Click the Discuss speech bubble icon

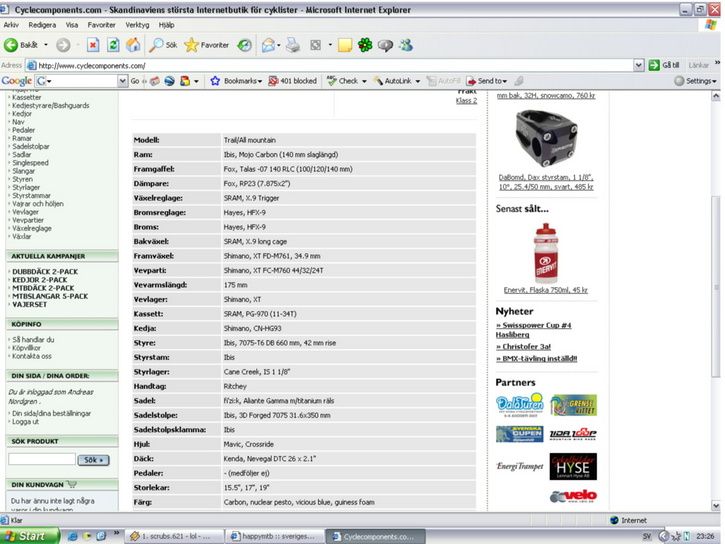tap(385, 45)
